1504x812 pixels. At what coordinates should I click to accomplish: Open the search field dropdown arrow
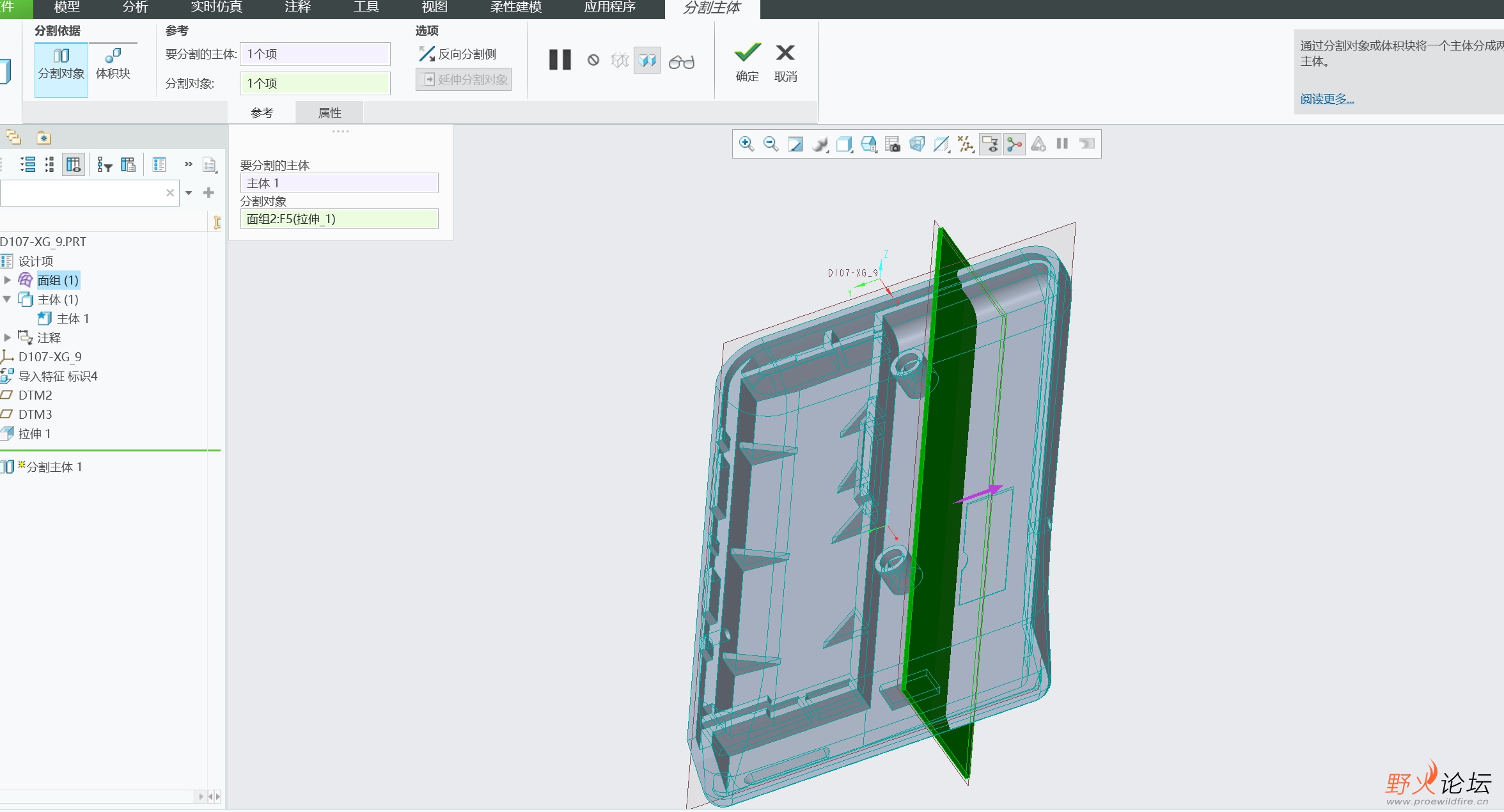189,193
